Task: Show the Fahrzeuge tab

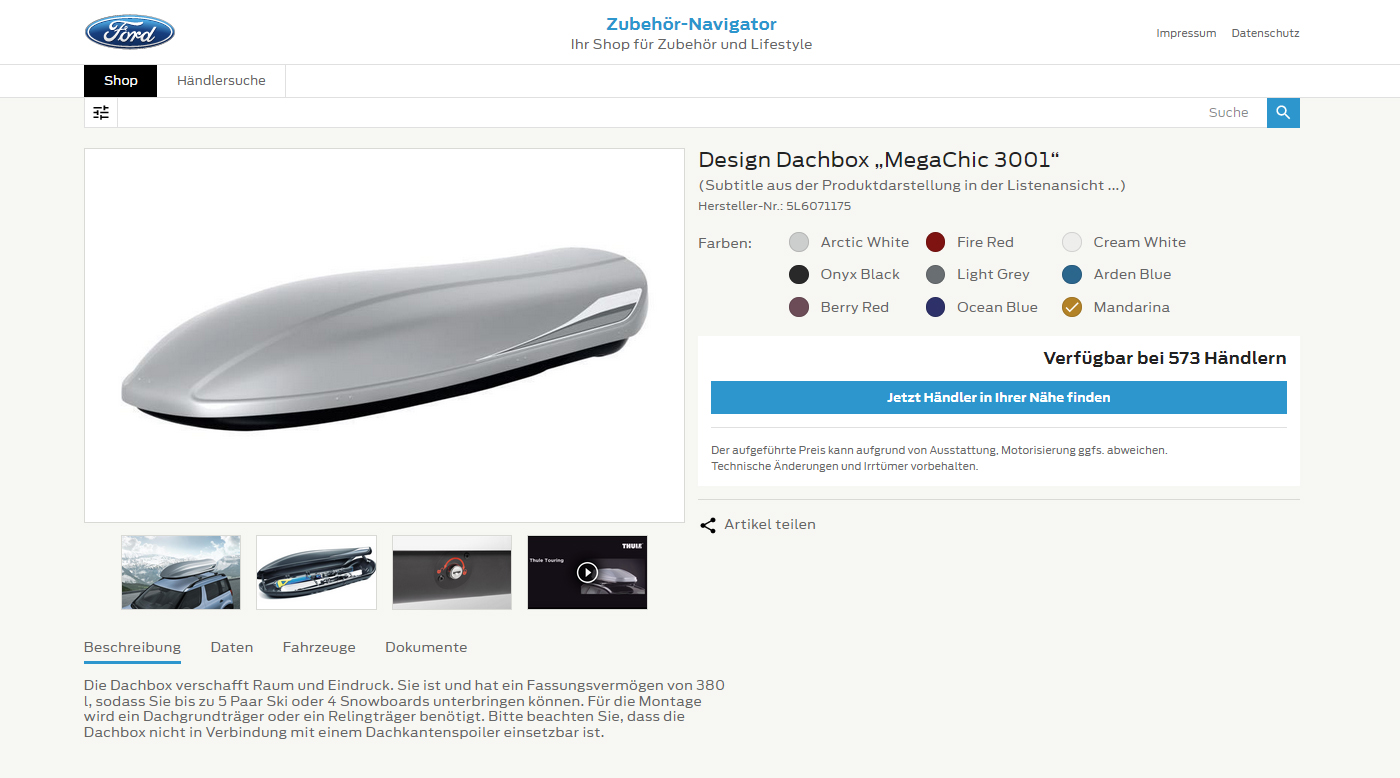Action: [x=319, y=647]
